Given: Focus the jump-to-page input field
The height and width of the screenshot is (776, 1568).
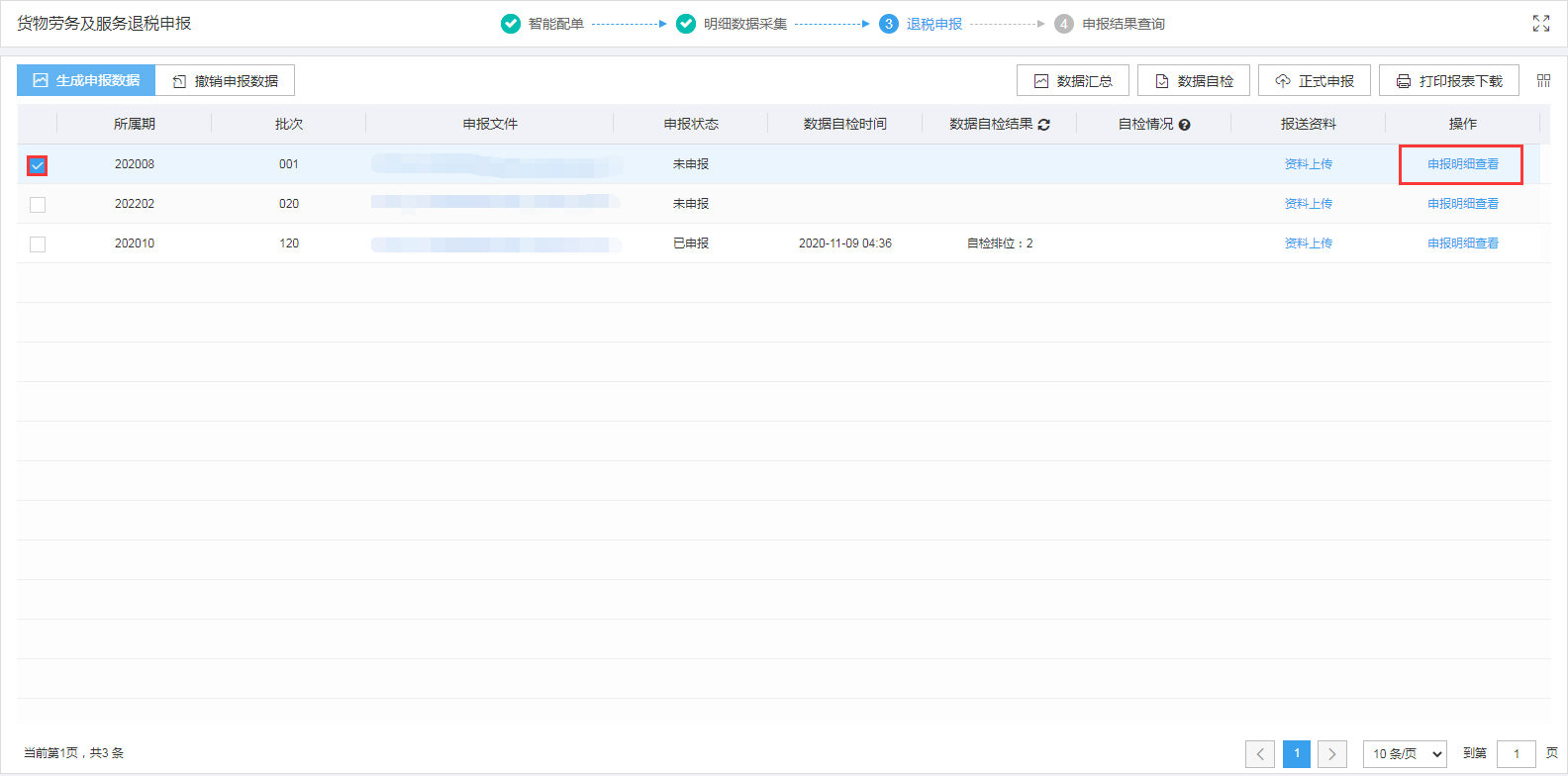Looking at the screenshot, I should click(x=1517, y=754).
